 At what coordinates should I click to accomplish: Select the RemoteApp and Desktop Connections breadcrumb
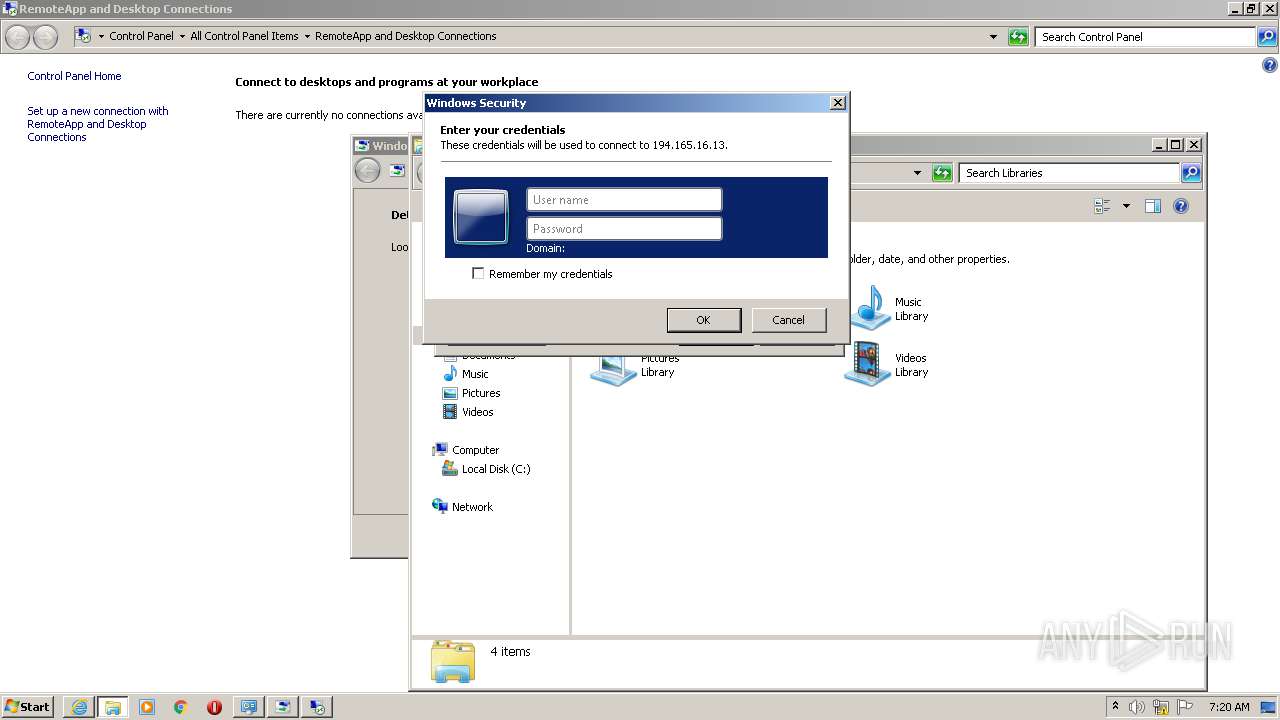point(405,36)
